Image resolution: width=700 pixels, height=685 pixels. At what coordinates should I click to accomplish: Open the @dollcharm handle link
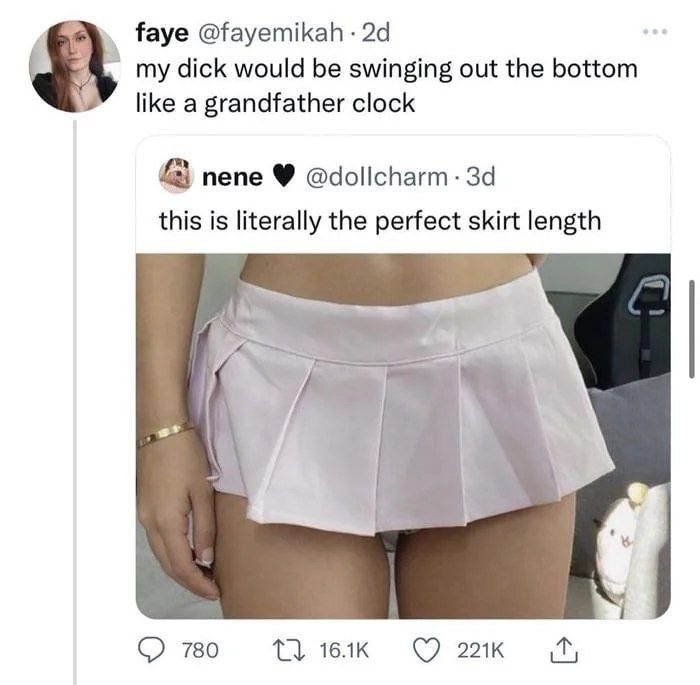coord(377,177)
